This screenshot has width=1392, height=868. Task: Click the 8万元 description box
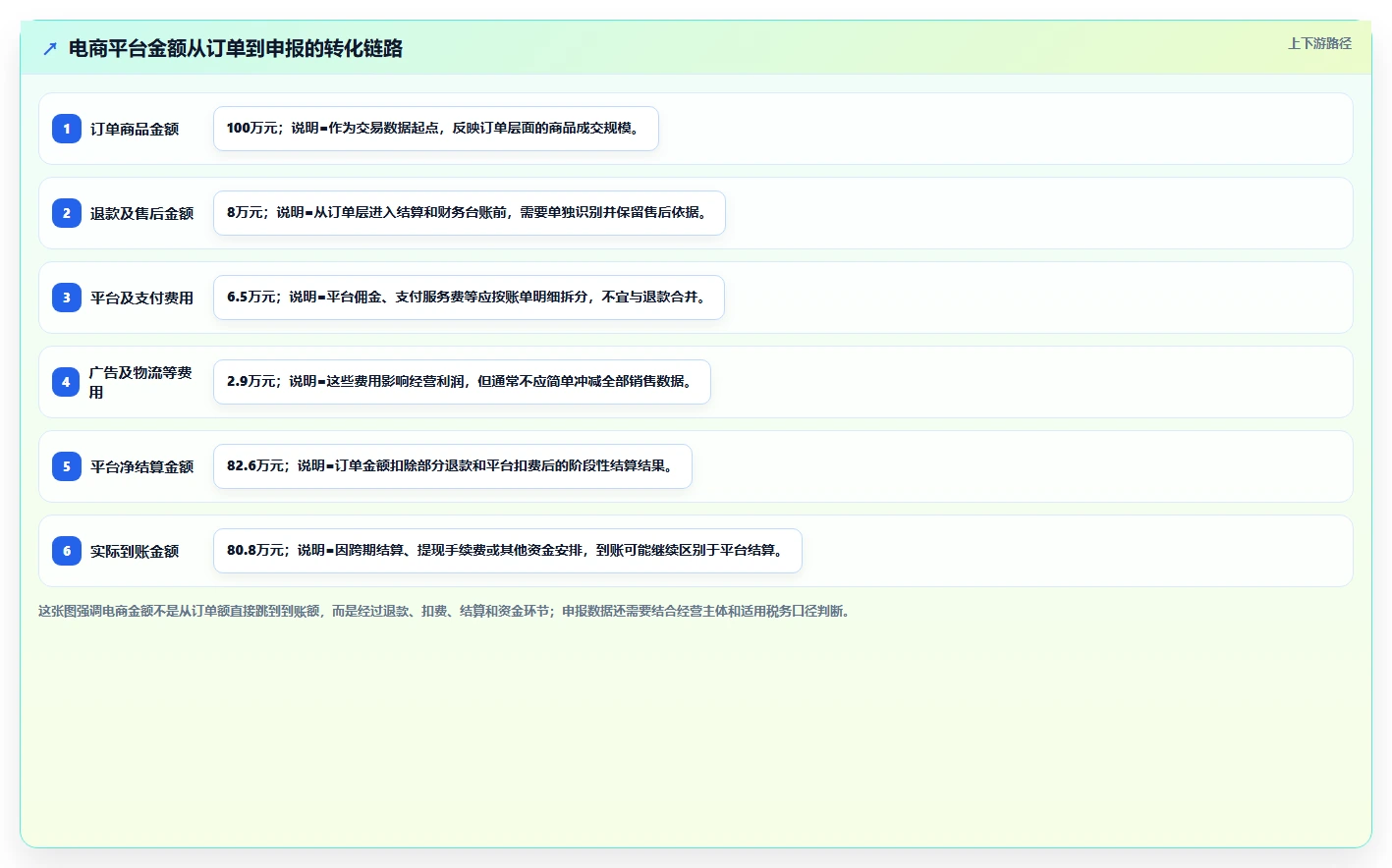pos(470,213)
